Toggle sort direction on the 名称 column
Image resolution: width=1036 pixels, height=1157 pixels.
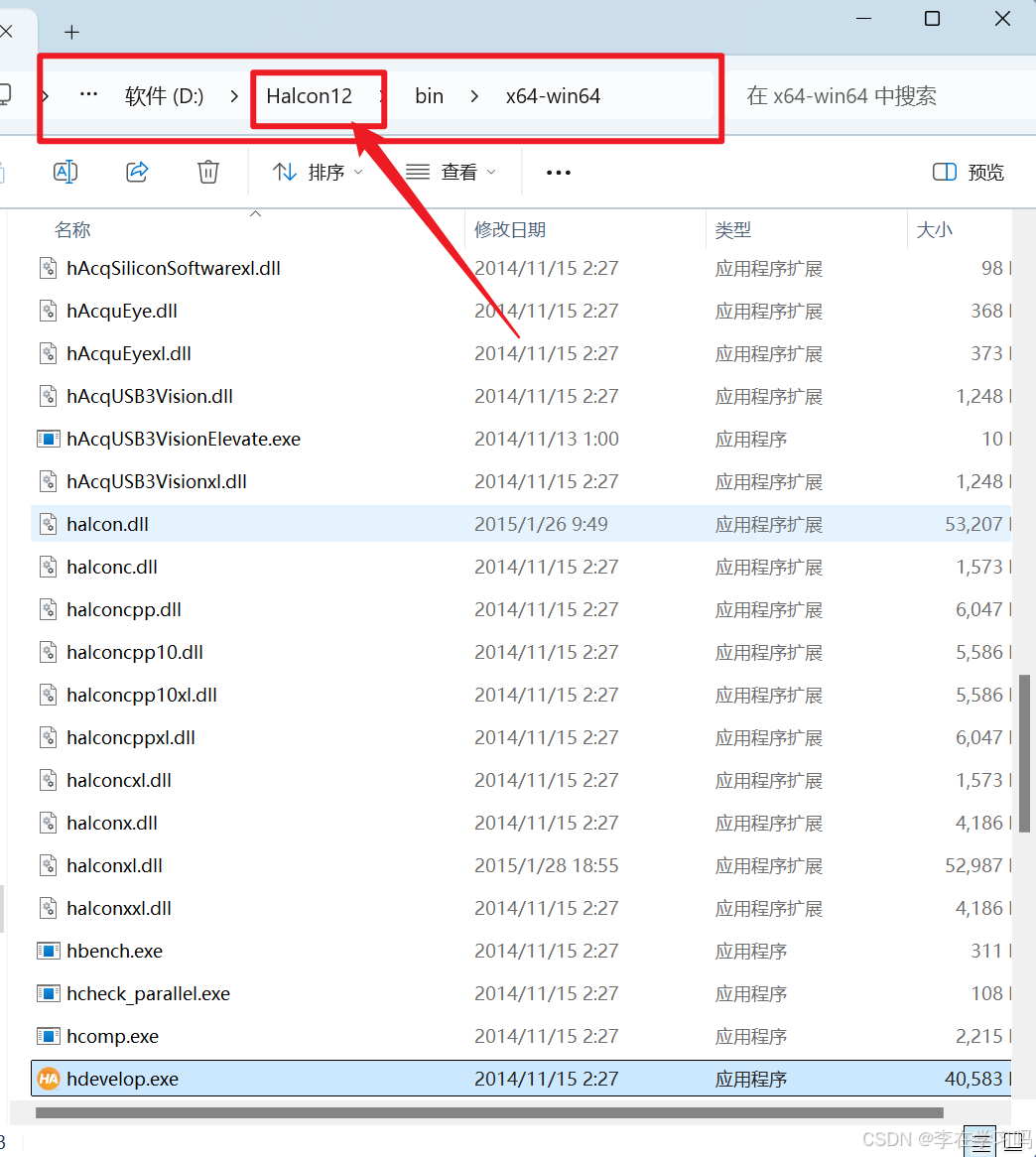(71, 229)
